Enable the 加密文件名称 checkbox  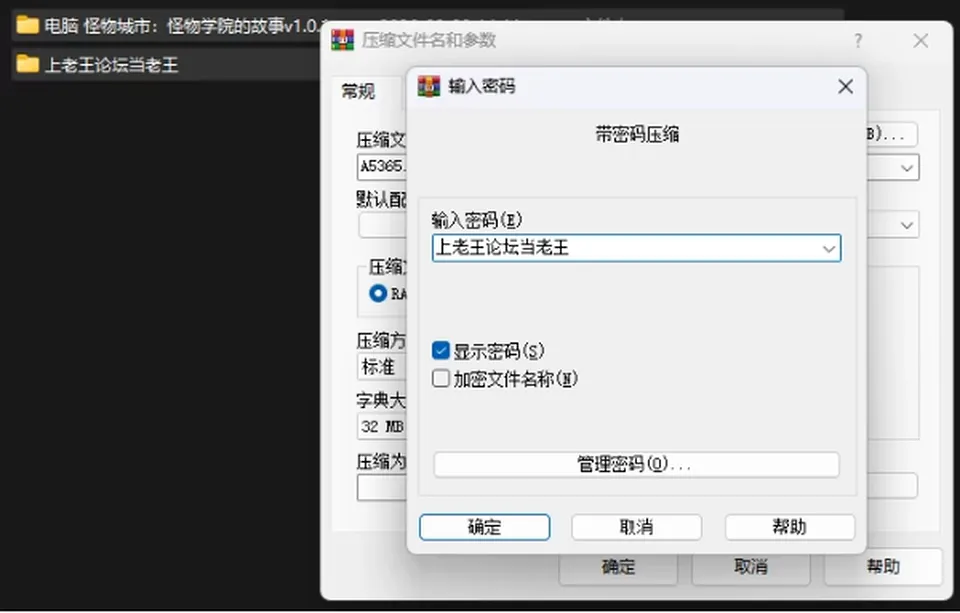click(441, 378)
